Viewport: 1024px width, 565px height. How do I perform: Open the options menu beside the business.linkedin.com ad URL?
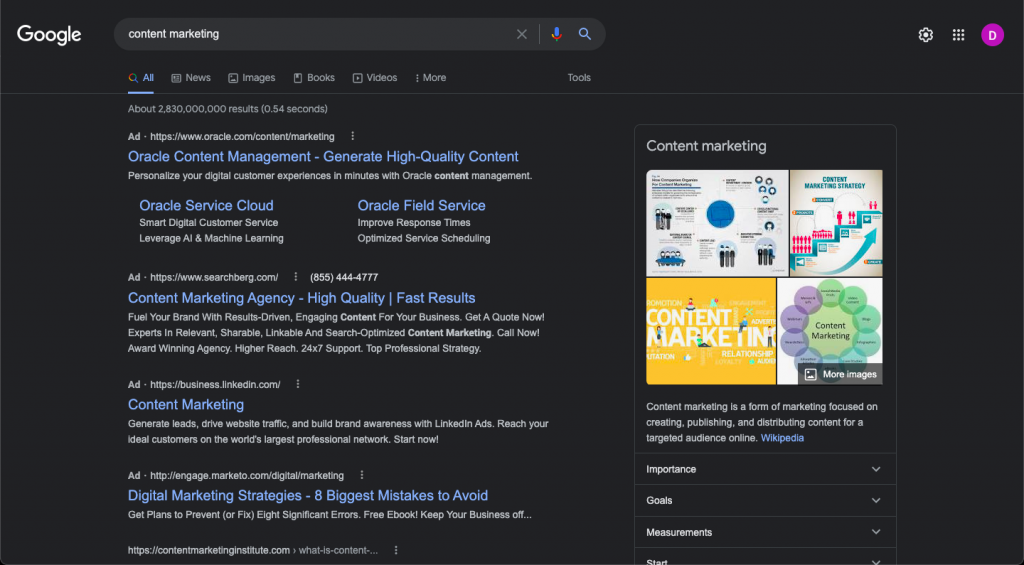[298, 384]
